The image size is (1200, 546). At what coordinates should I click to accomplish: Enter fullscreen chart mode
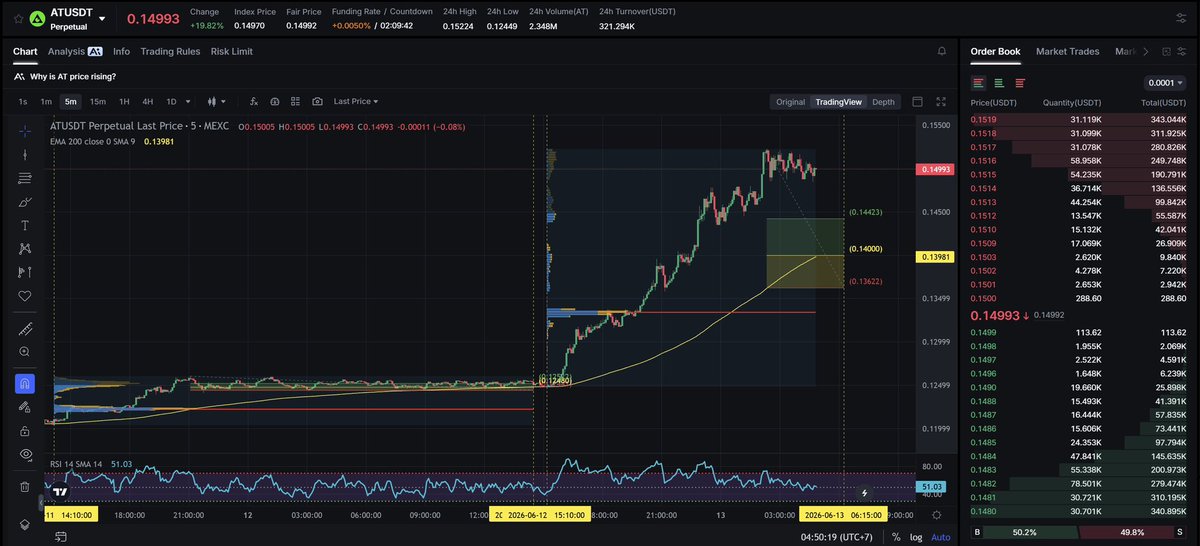(x=940, y=101)
